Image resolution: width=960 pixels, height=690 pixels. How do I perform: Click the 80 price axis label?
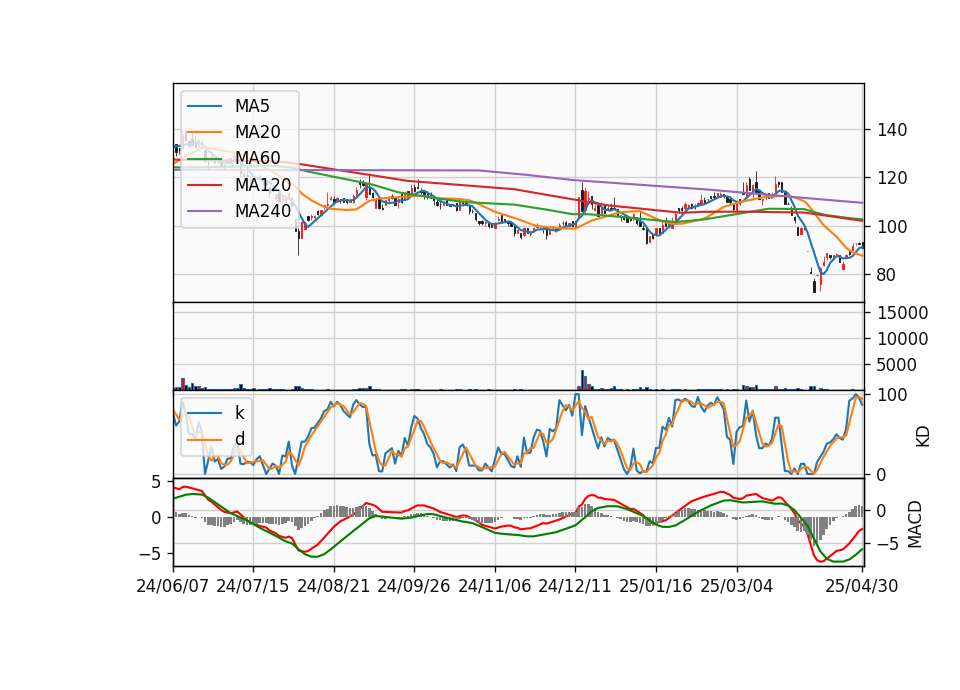(887, 276)
